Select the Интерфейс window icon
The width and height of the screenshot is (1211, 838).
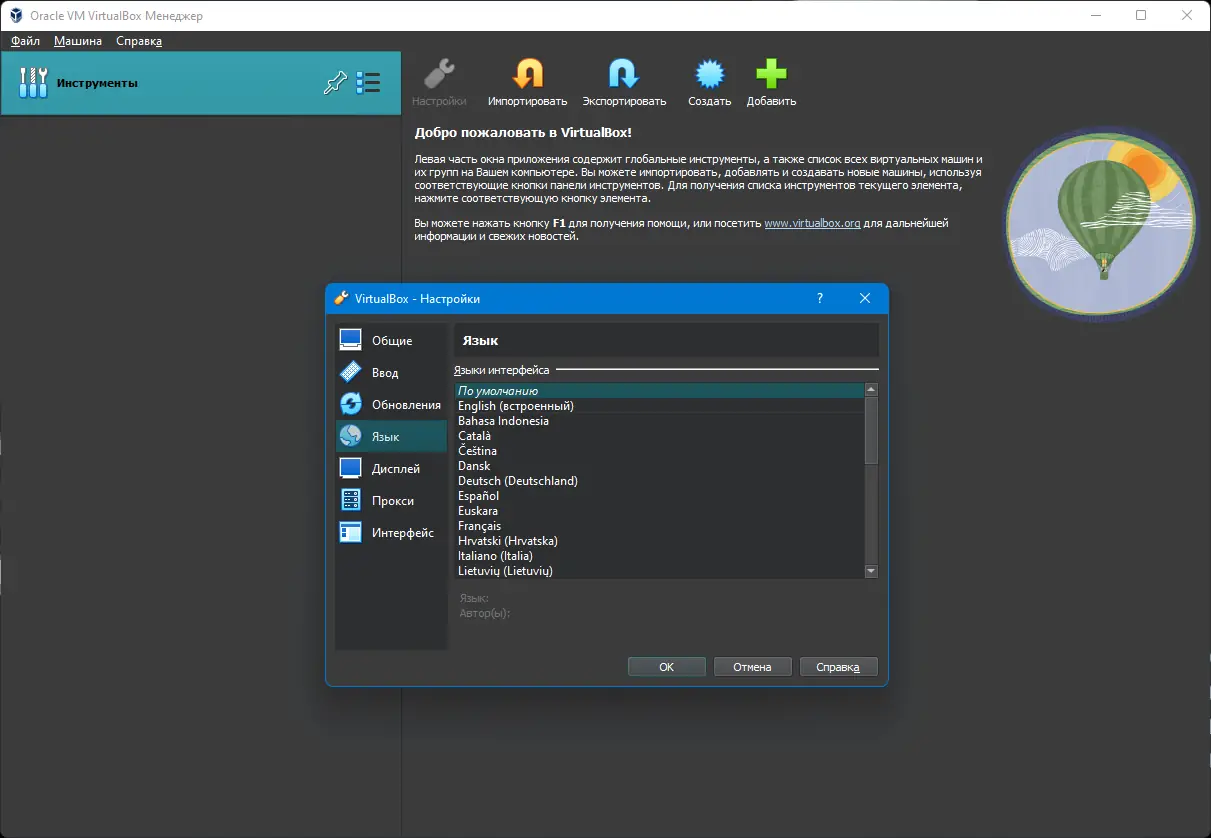point(350,532)
